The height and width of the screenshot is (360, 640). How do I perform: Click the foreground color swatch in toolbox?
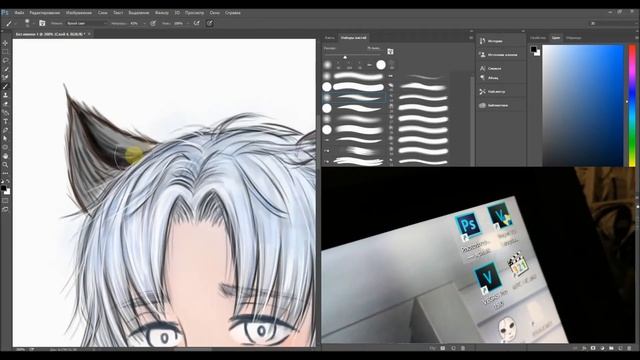click(4, 188)
